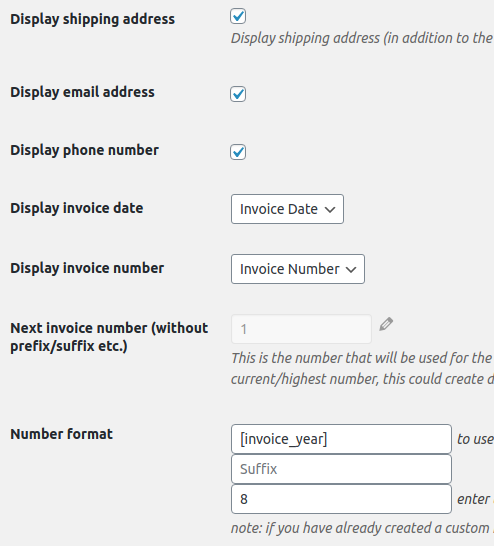Click the pencil icon to edit next invoice number

(386, 324)
